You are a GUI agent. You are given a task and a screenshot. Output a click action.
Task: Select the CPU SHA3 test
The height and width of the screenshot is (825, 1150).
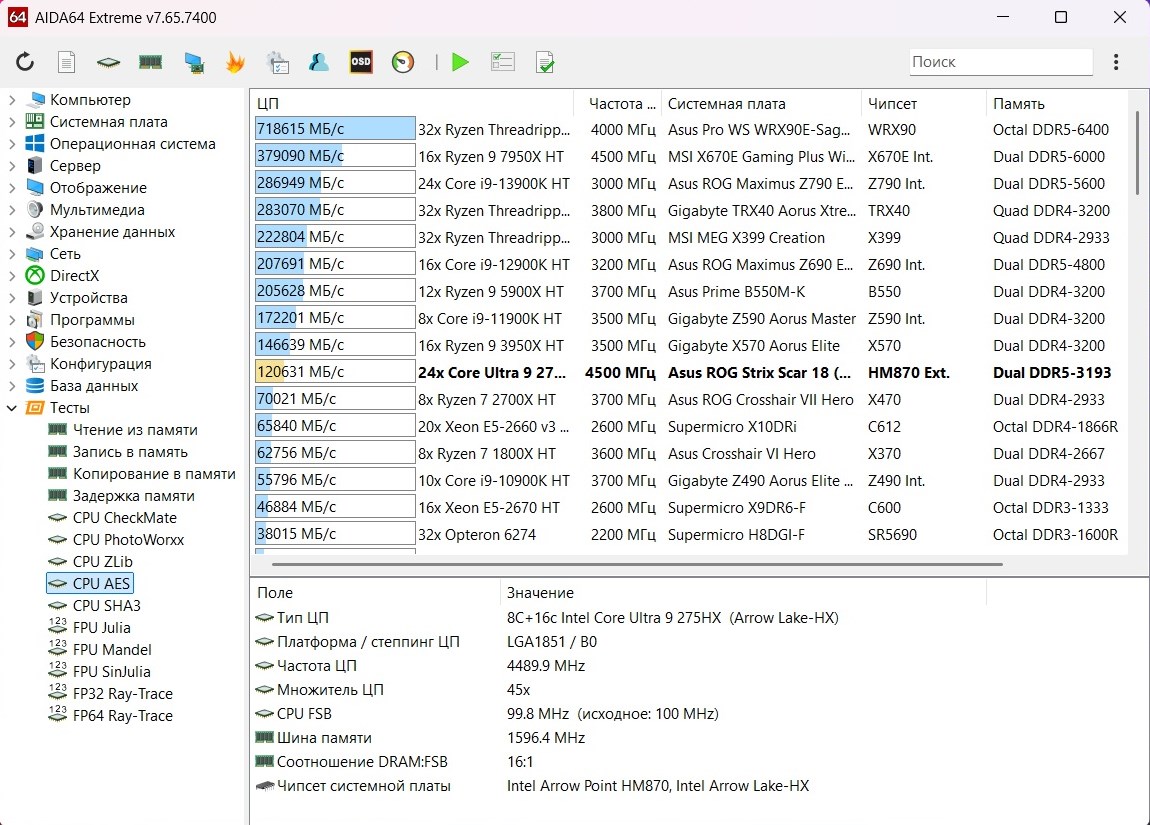(x=106, y=606)
